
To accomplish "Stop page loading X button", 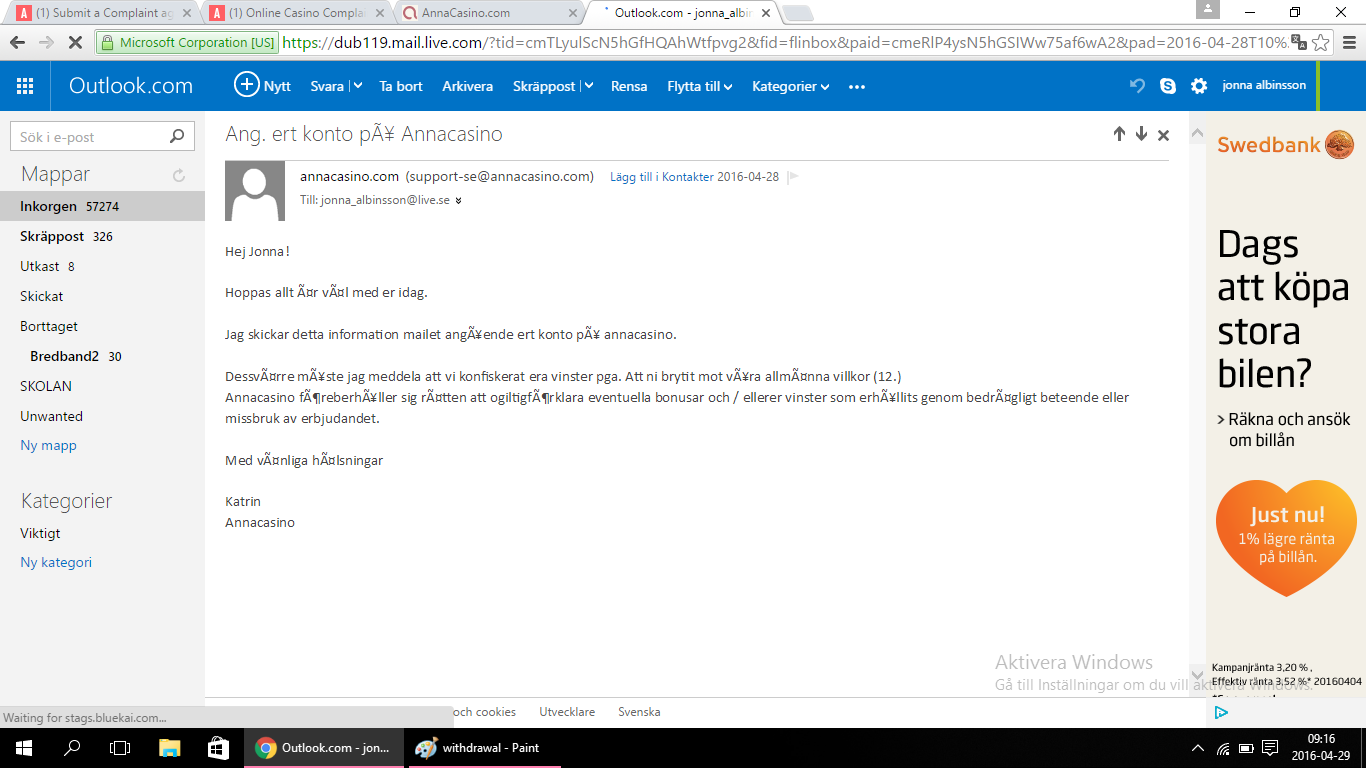I will [x=75, y=43].
